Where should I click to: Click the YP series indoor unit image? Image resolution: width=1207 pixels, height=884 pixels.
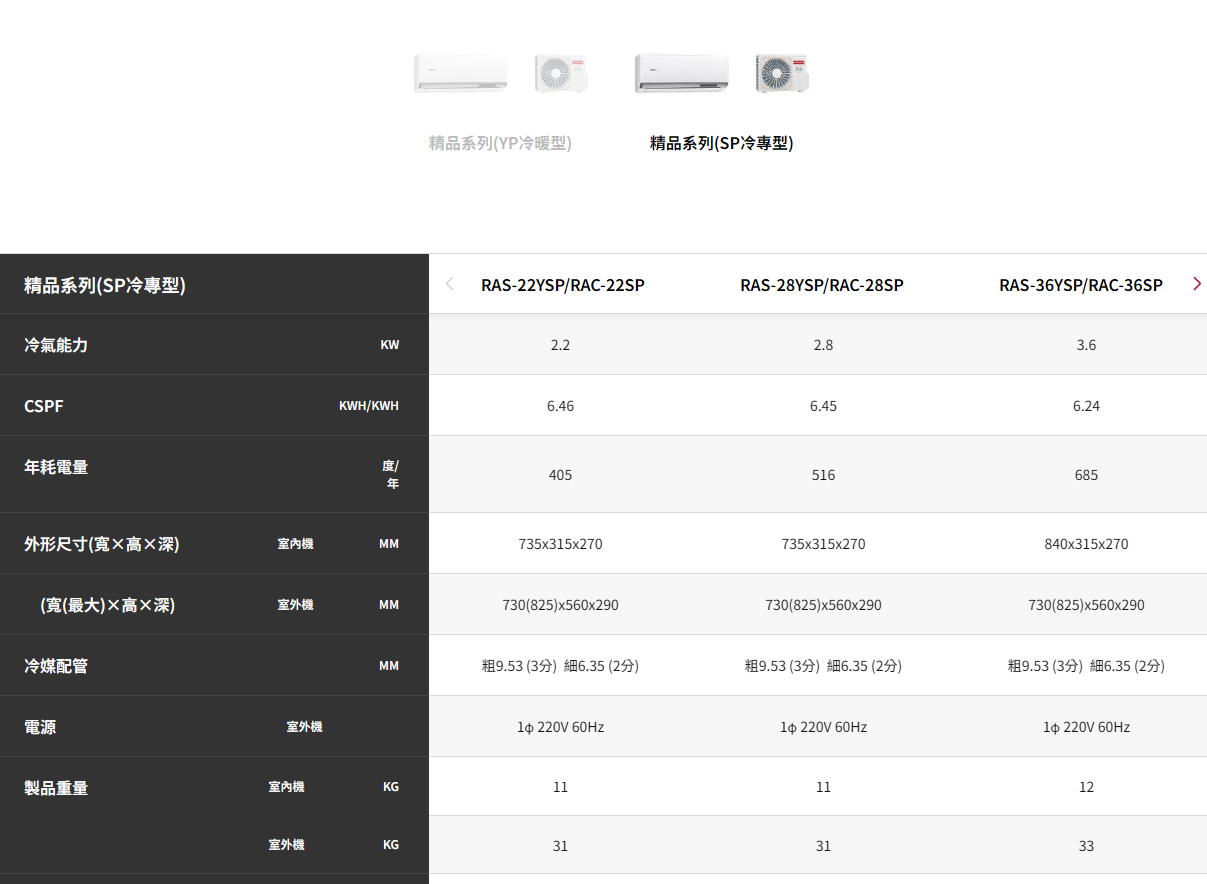point(461,74)
